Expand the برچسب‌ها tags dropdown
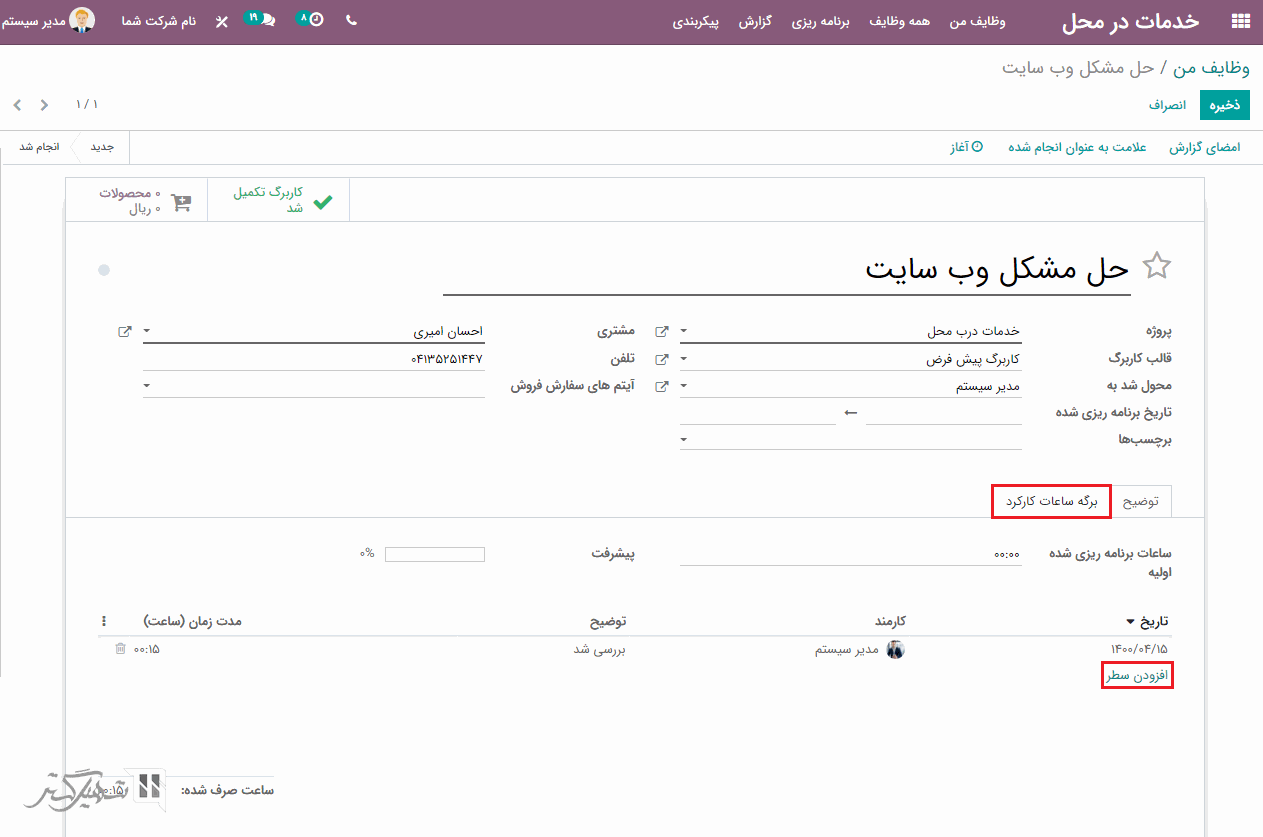1263x837 pixels. [x=684, y=439]
